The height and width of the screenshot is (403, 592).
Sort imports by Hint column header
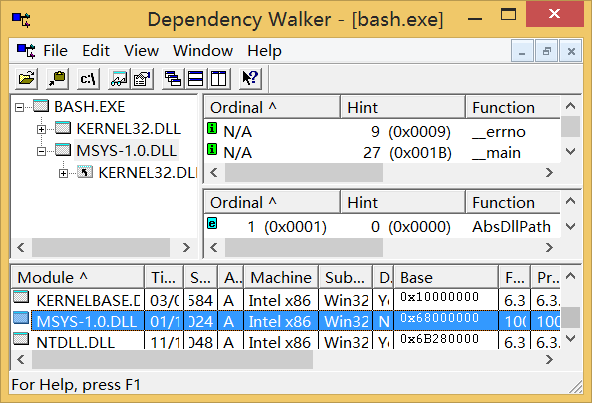(x=403, y=108)
